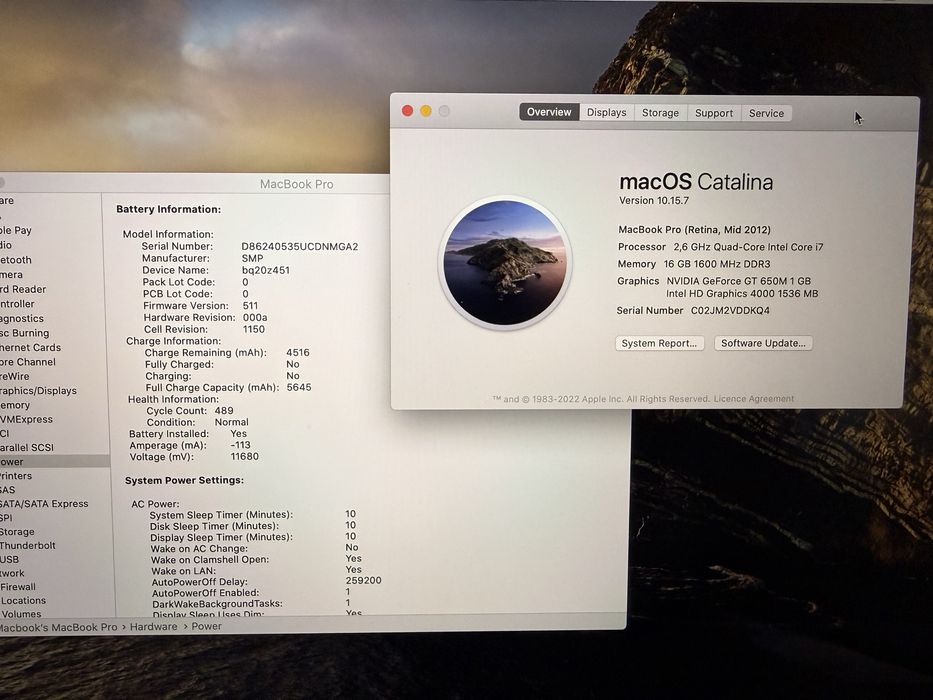Switch to the Storage tab
This screenshot has width=933, height=700.
(660, 112)
